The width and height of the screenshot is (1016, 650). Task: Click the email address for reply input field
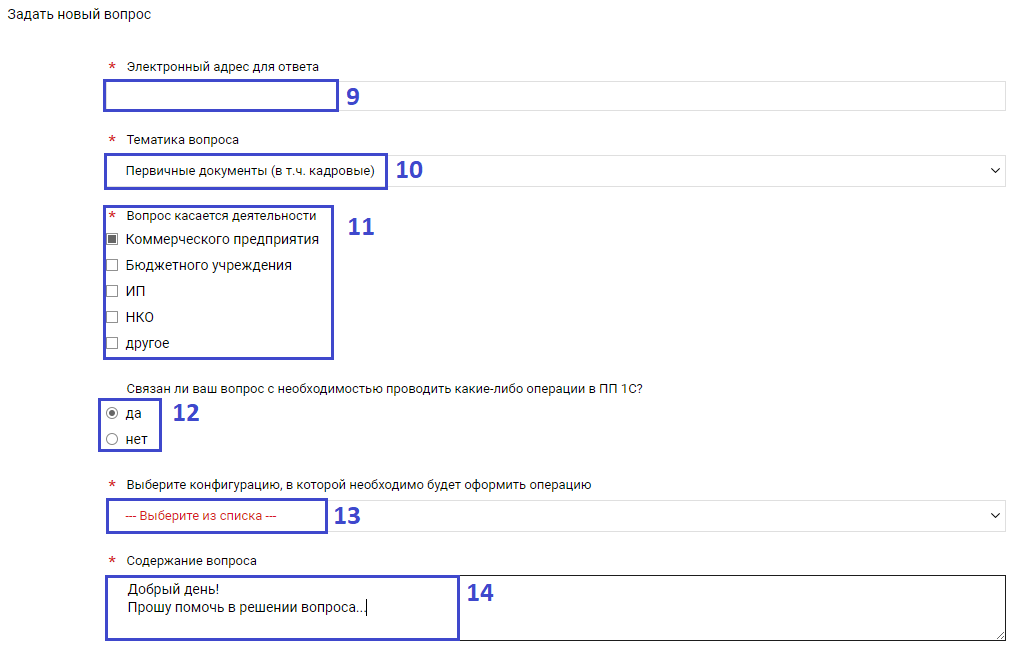(x=555, y=96)
